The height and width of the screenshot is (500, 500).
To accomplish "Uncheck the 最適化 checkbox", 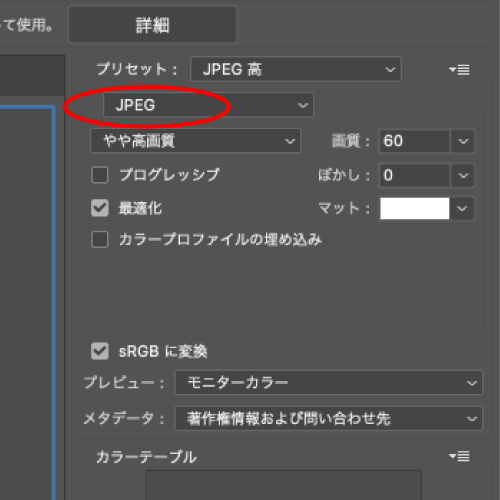I will coord(100,208).
